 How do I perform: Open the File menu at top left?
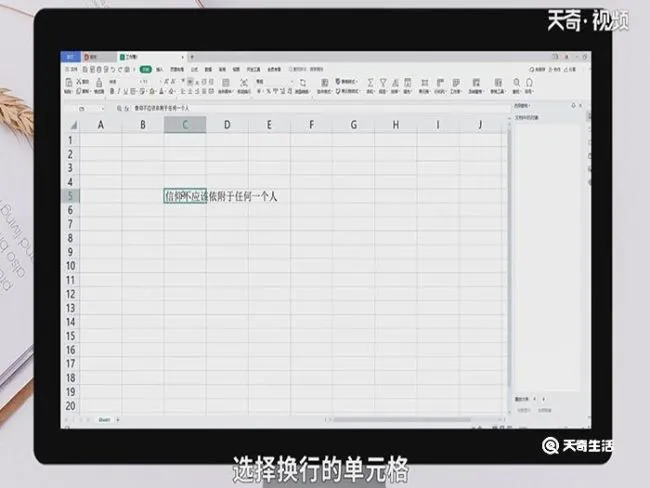click(x=71, y=69)
